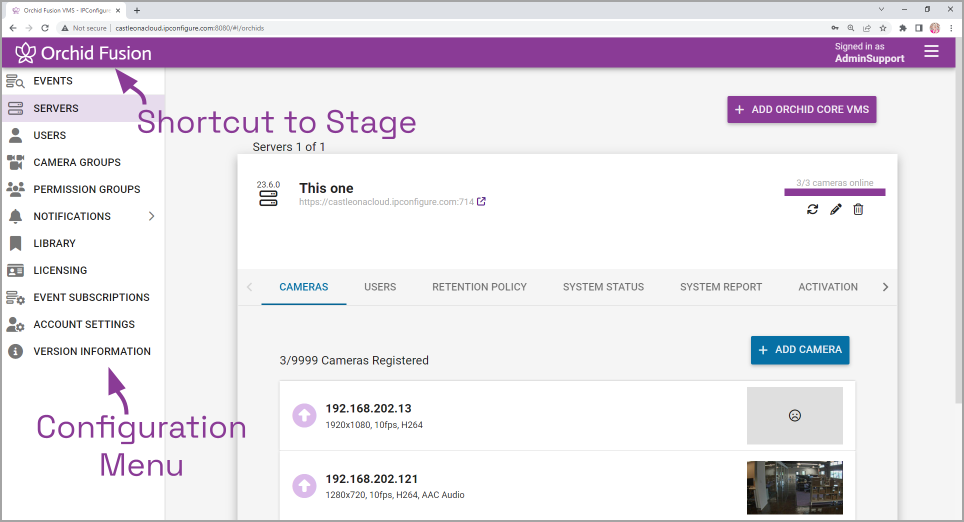The image size is (964, 522).
Task: Click Signed in as AdminSupport
Action: tap(869, 53)
